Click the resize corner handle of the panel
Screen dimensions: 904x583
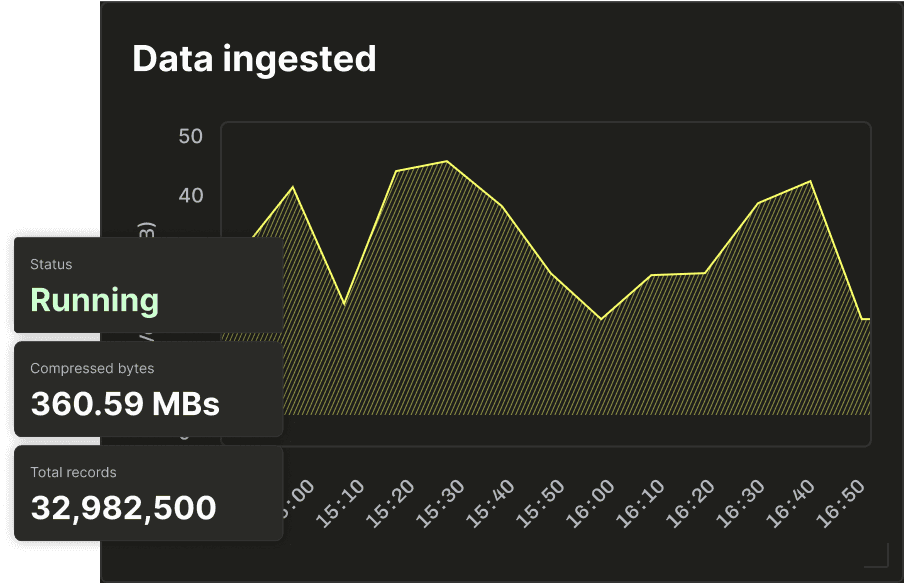coord(877,555)
